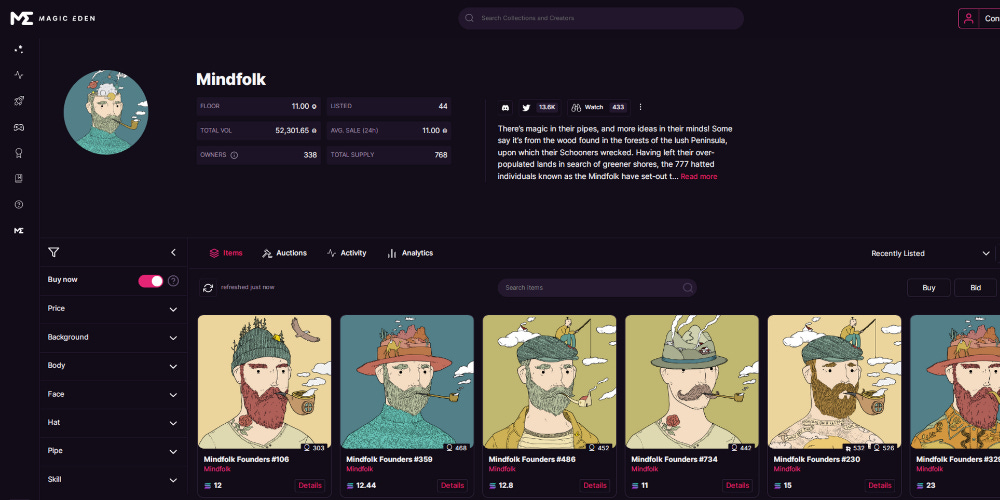Open the Mindfolk Founders #486 thumbnail
Viewport: 1000px width, 500px height.
550,382
